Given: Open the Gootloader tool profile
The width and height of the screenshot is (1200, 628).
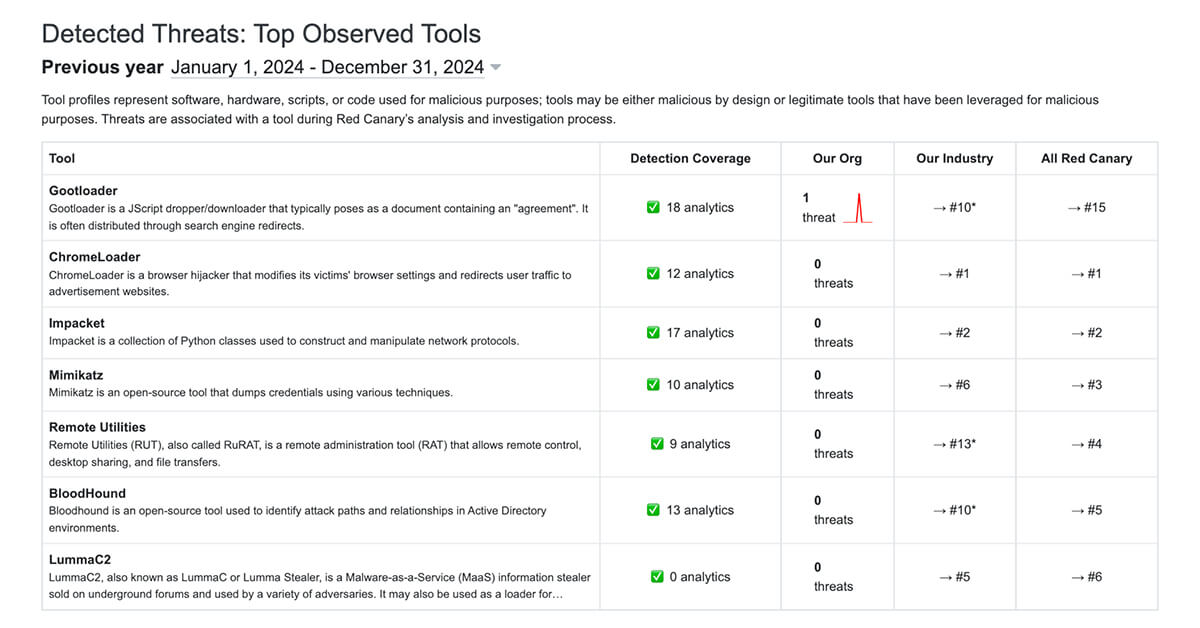Looking at the screenshot, I should point(83,191).
